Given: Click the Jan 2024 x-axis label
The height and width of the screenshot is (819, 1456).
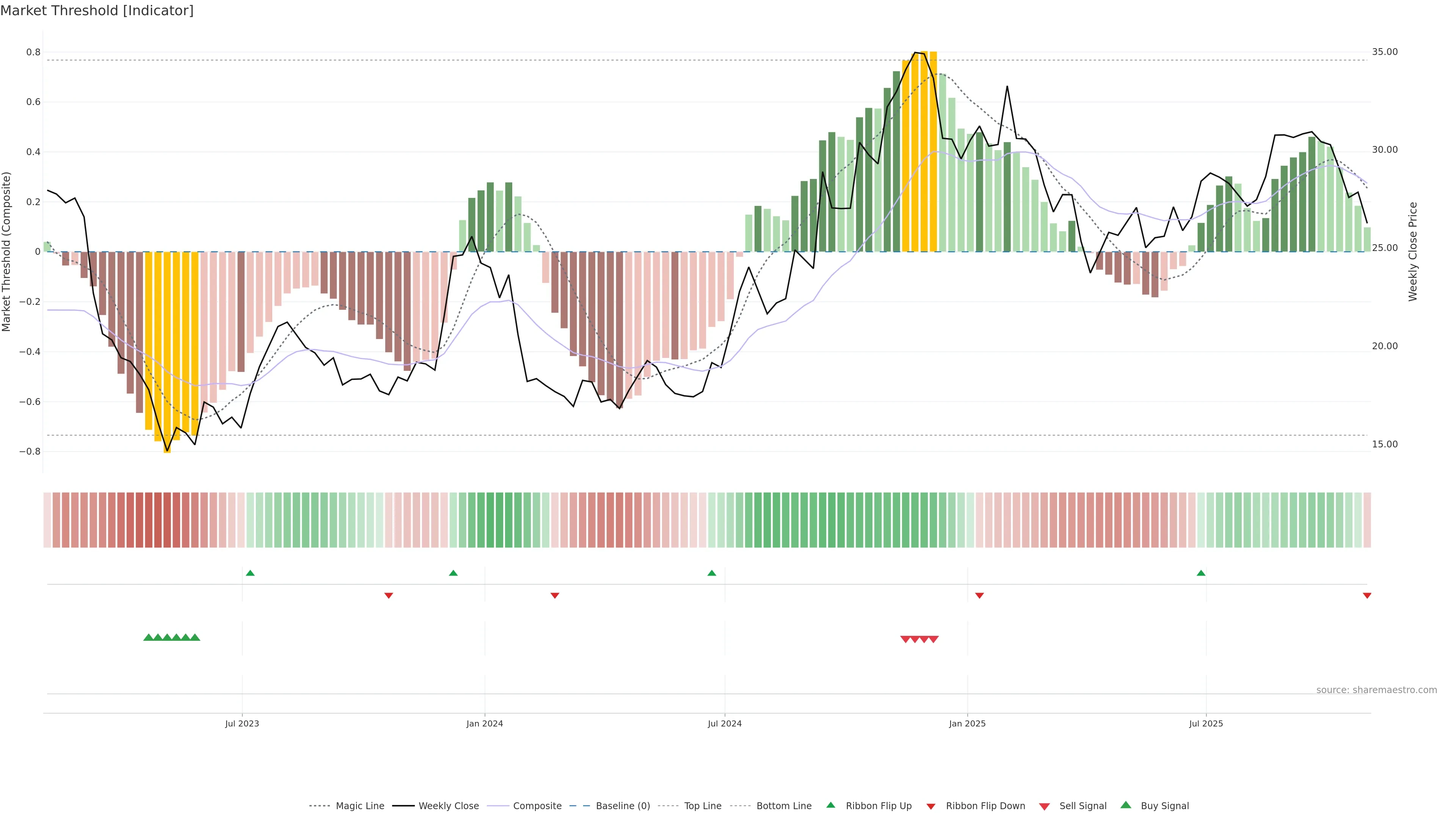Looking at the screenshot, I should click(x=485, y=723).
